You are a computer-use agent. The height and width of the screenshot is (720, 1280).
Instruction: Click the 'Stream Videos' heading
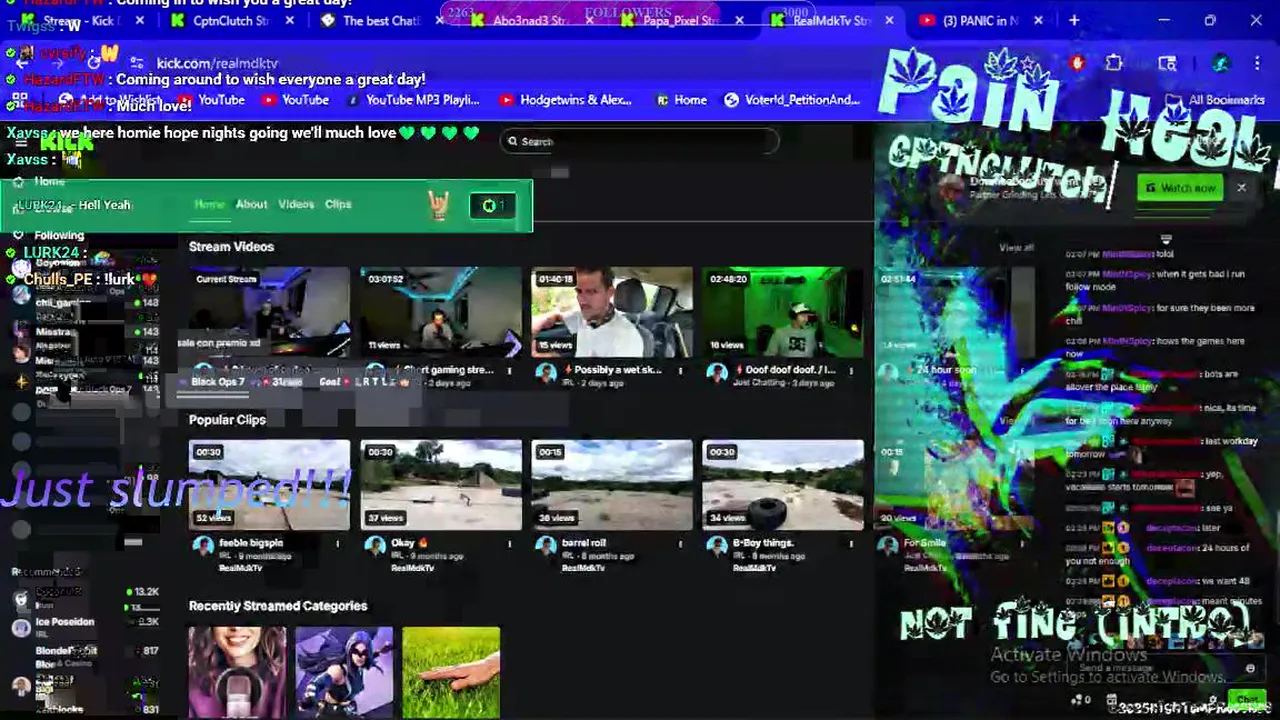coord(231,246)
